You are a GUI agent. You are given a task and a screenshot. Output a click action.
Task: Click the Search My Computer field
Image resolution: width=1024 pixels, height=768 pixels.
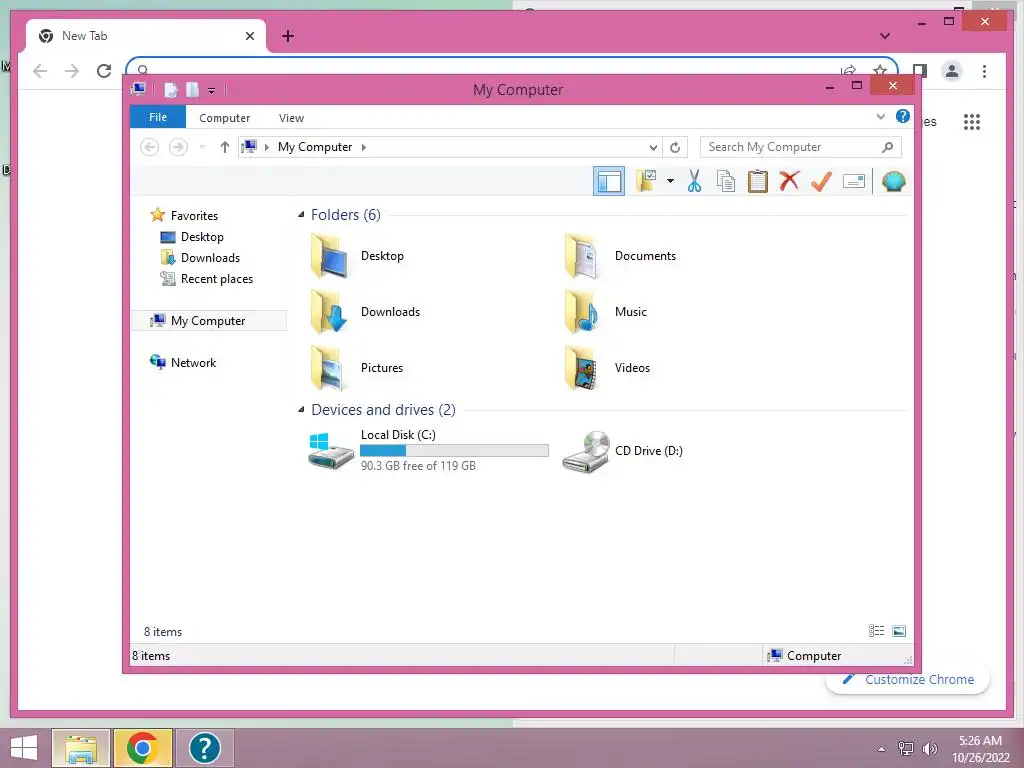(x=801, y=147)
